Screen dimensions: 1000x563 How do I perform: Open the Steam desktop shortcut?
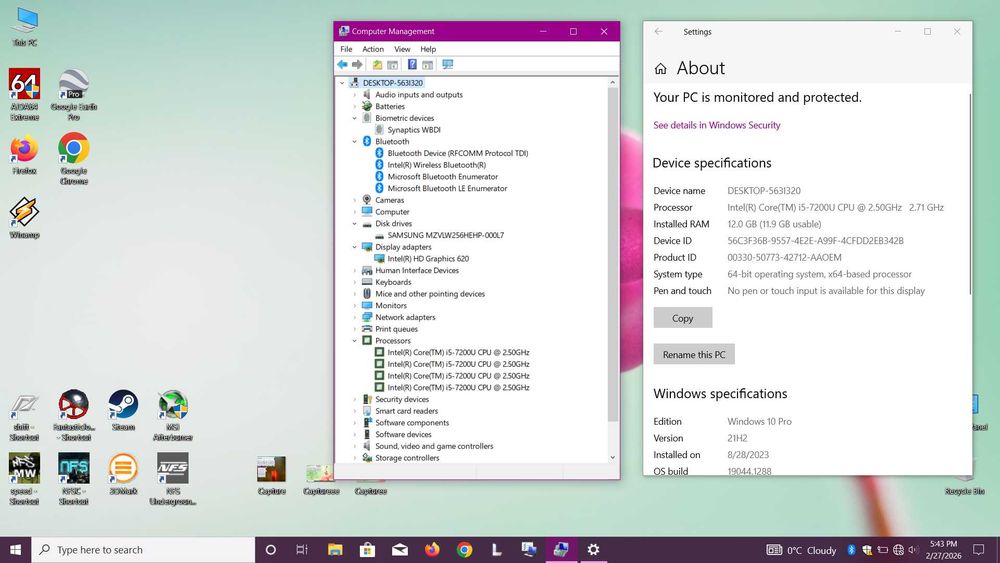(x=123, y=411)
